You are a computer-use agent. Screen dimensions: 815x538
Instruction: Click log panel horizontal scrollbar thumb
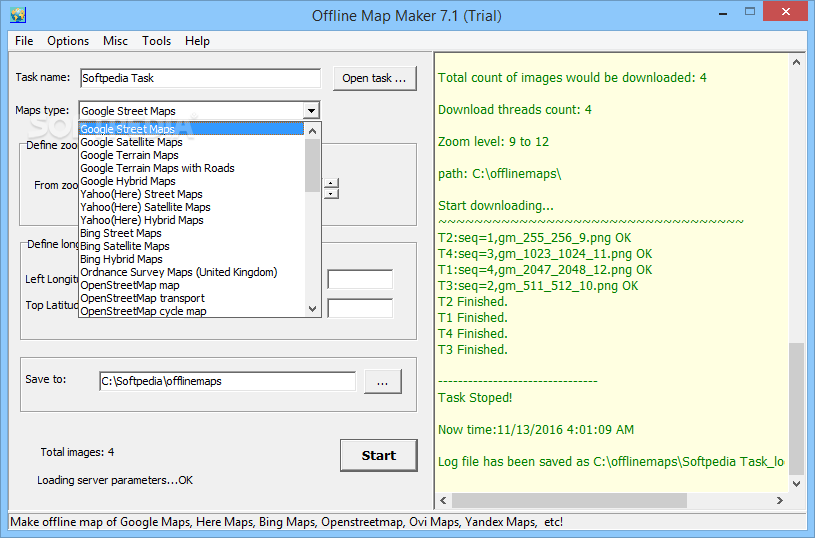pyautogui.click(x=569, y=501)
